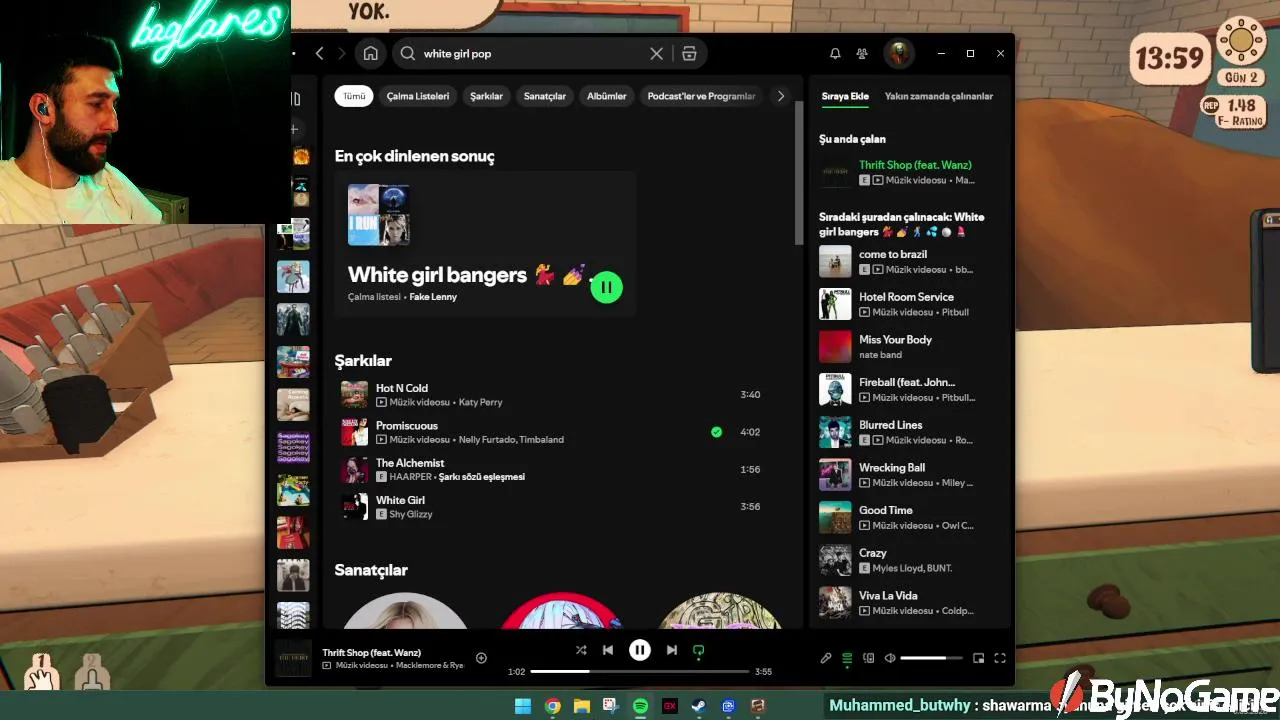Select Fireball in queue
The width and height of the screenshot is (1280, 720).
click(910, 389)
